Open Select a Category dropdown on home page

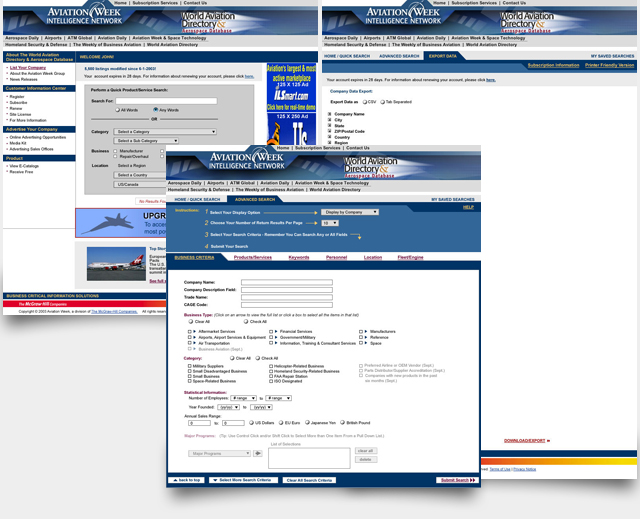(x=165, y=132)
